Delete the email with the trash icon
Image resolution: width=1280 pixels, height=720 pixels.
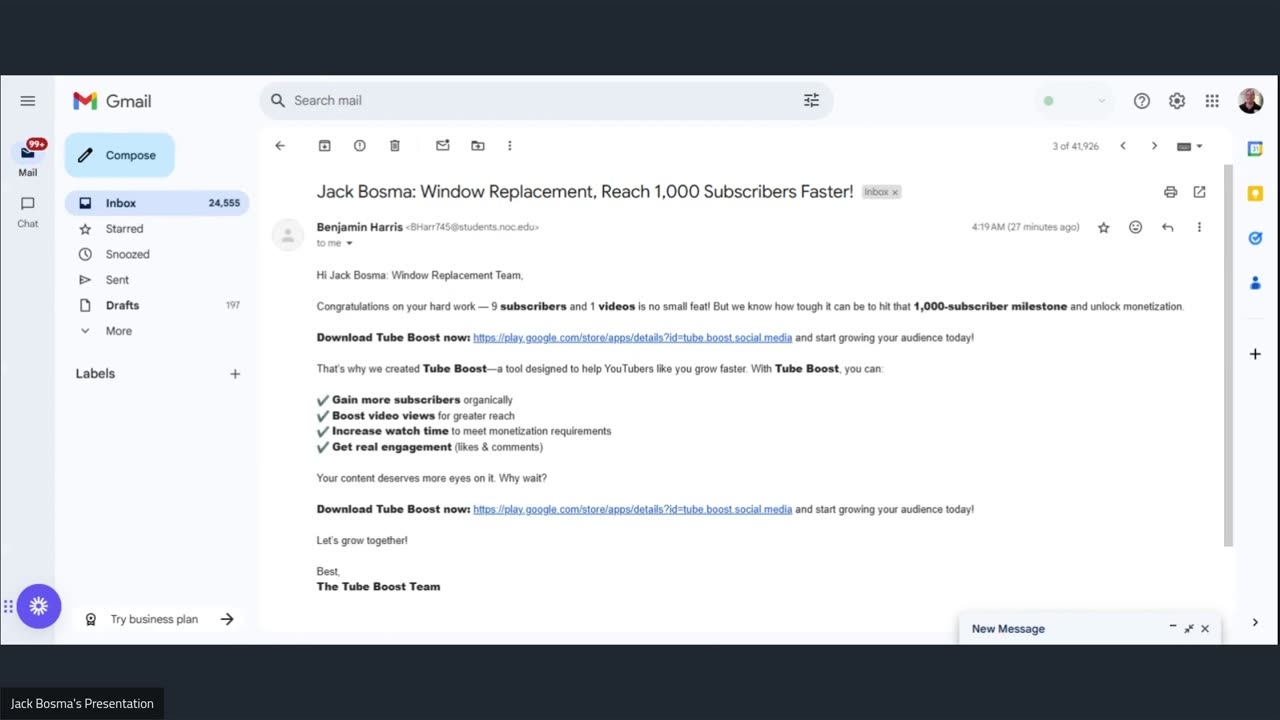pos(395,146)
